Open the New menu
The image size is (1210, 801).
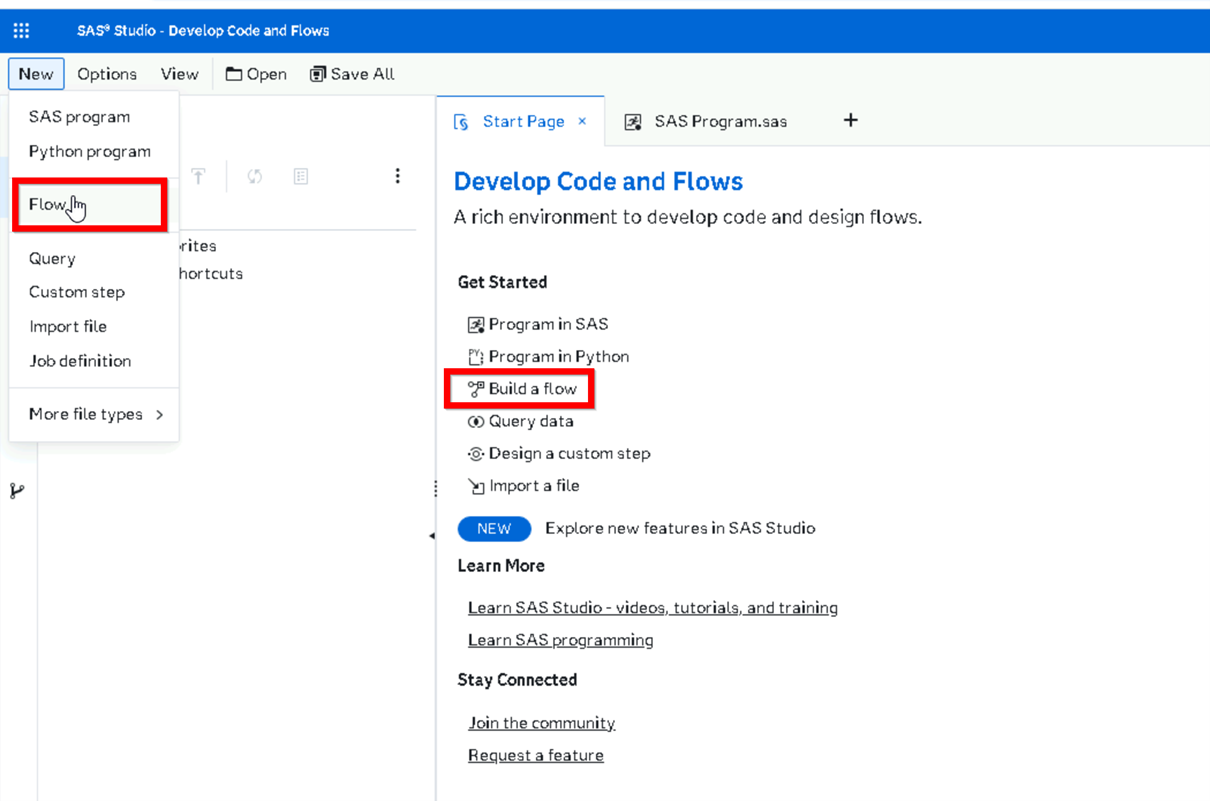pos(36,74)
